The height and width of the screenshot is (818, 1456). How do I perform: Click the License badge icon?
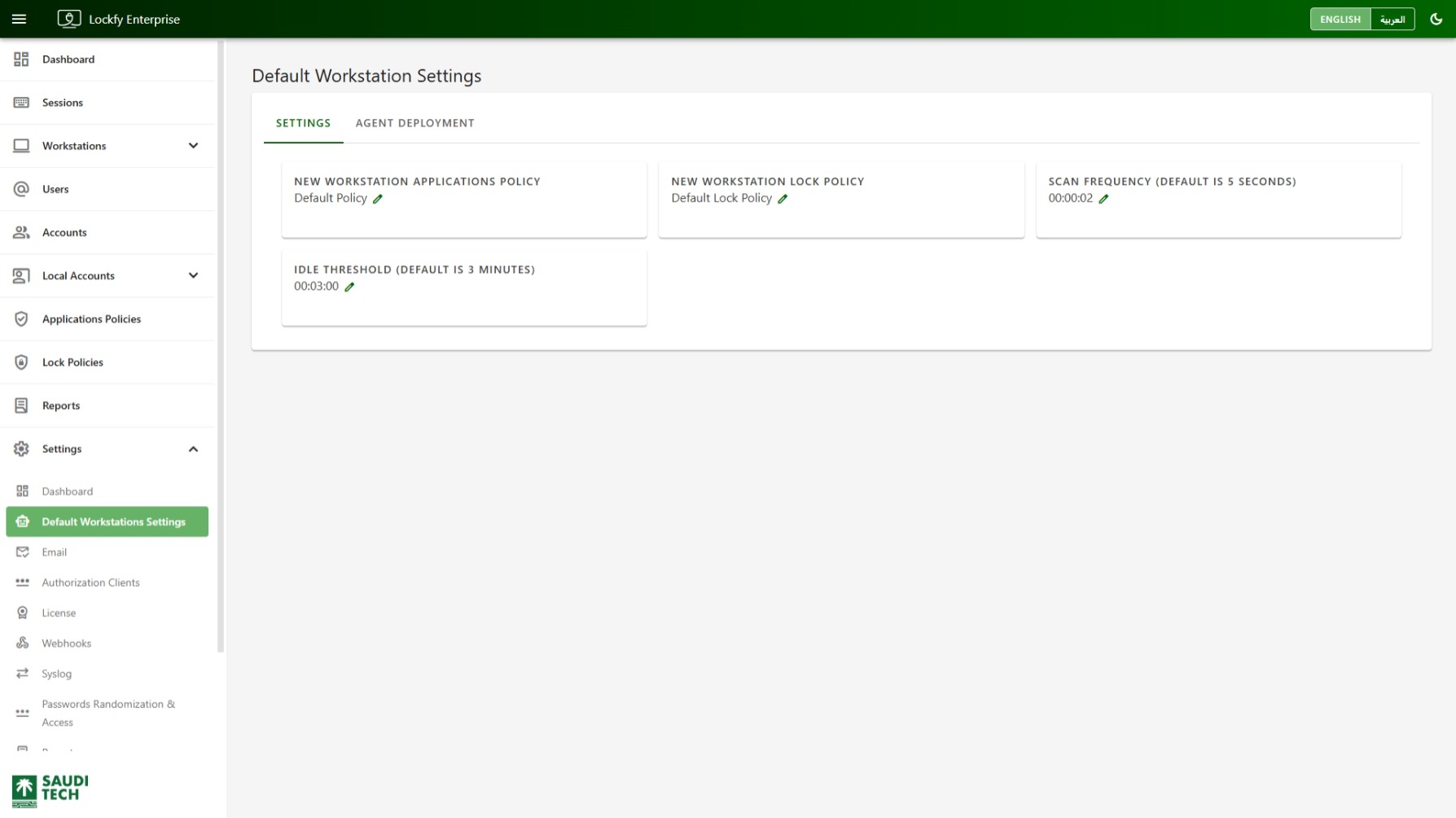[23, 613]
